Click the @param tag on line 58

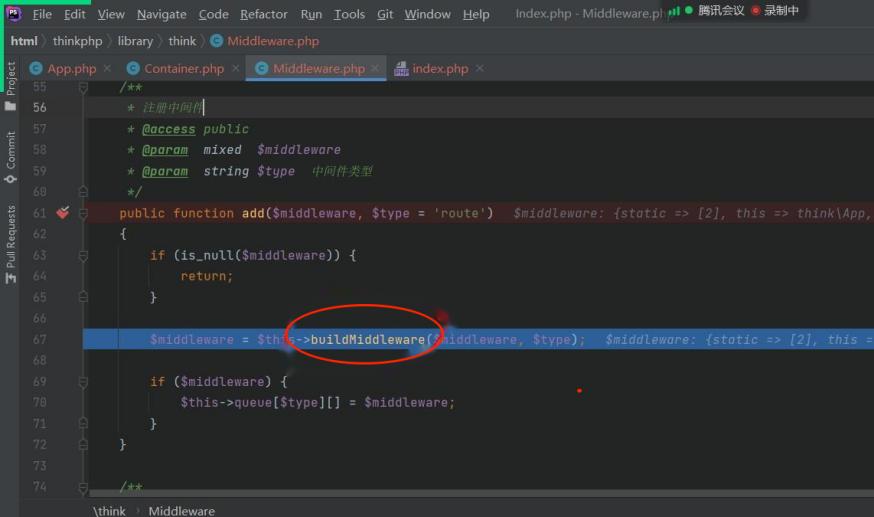(165, 150)
